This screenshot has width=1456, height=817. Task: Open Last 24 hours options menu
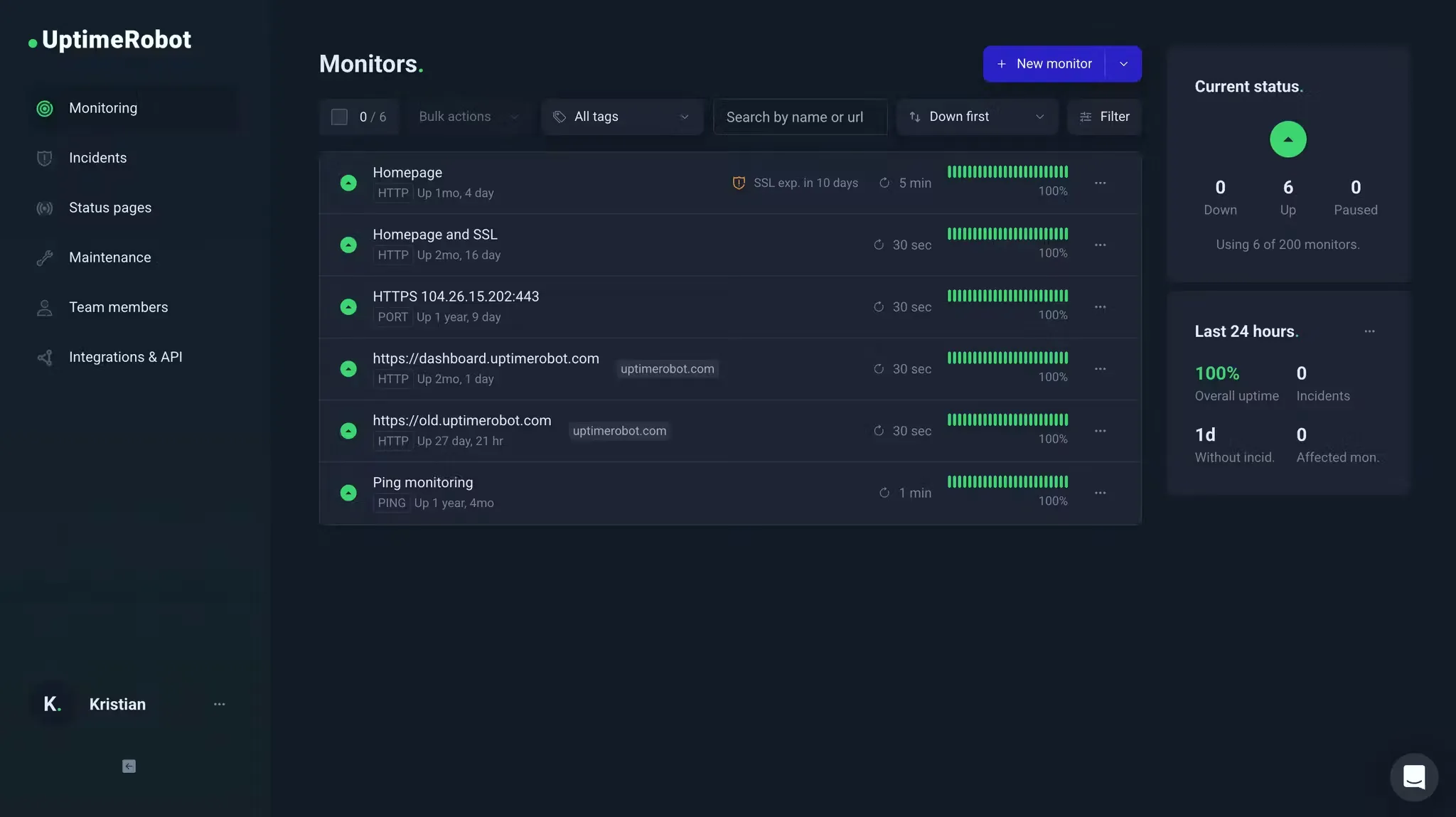pos(1369,331)
